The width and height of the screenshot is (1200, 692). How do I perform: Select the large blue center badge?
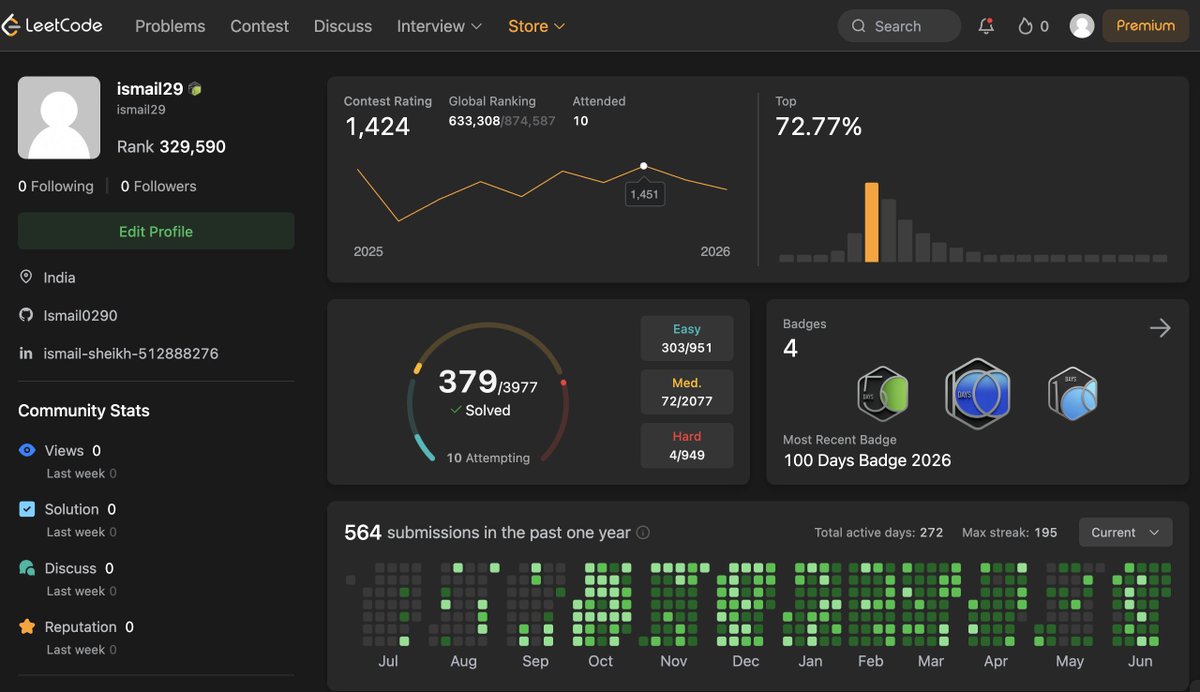pyautogui.click(x=978, y=394)
